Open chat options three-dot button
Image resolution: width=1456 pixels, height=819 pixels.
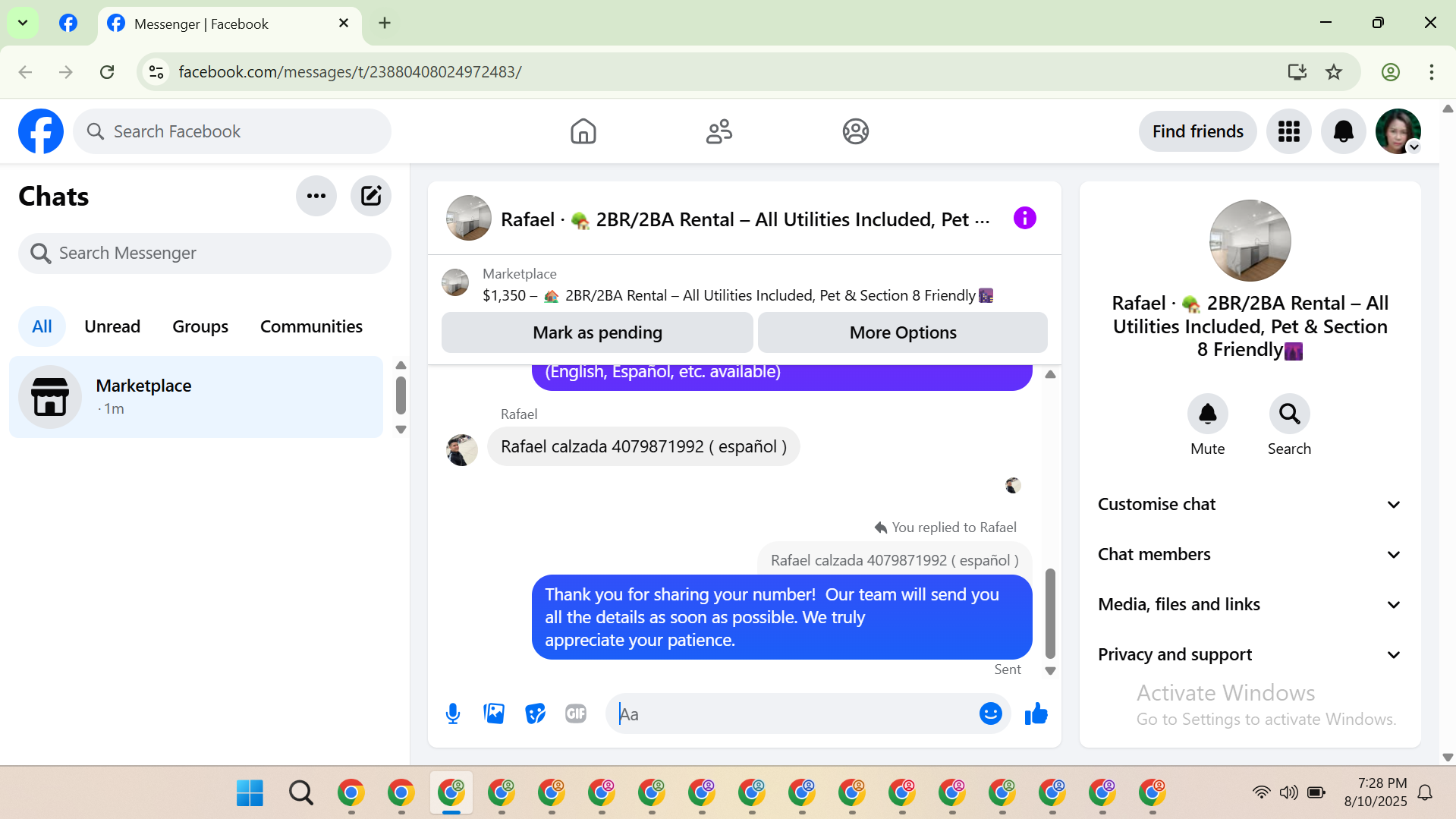point(316,196)
